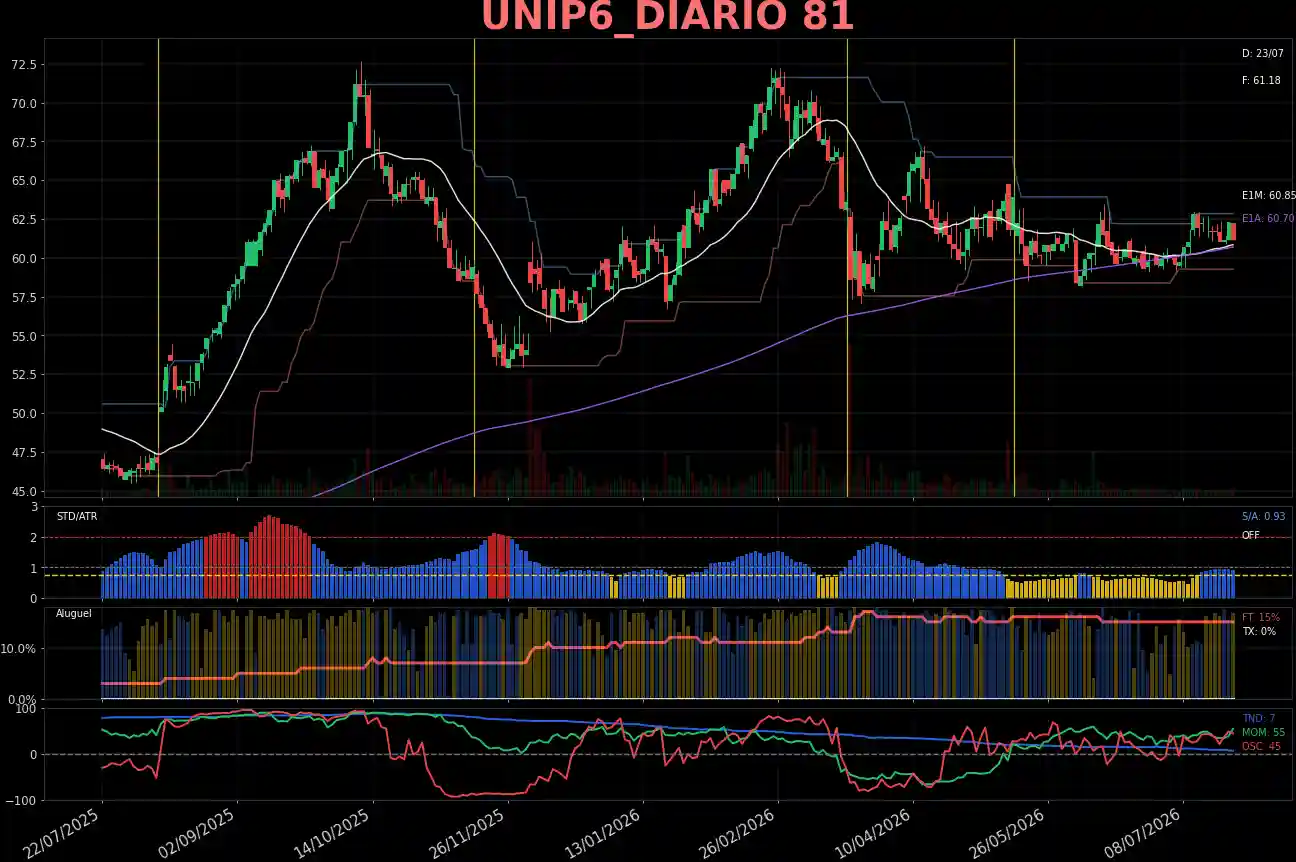Click the OFF label in STD/ATR panel
The image size is (1296, 862).
(1251, 535)
